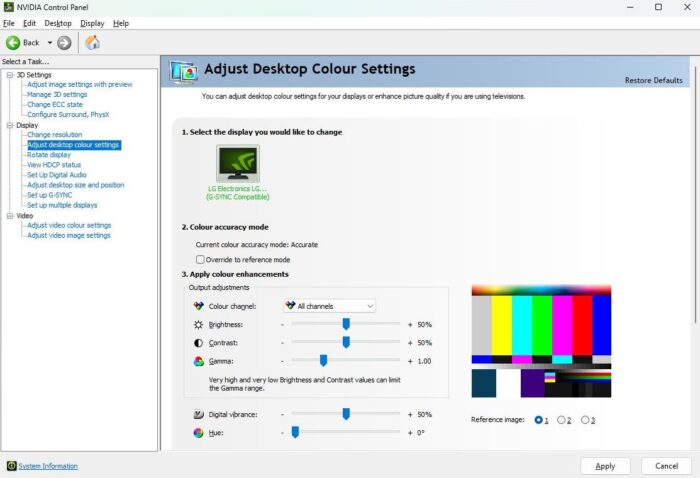Open View HDCP status

pyautogui.click(x=54, y=165)
